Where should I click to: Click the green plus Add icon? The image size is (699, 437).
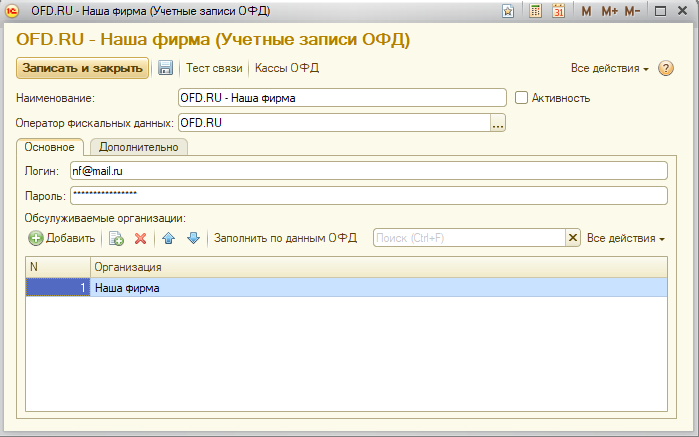coord(36,238)
